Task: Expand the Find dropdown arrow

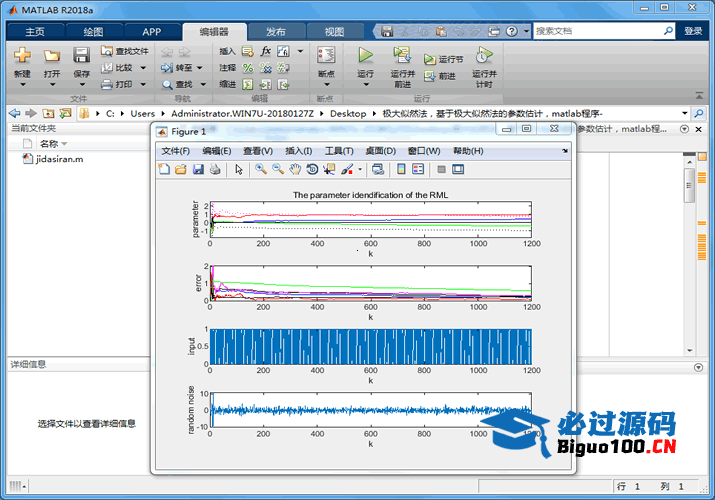Action: pos(203,84)
